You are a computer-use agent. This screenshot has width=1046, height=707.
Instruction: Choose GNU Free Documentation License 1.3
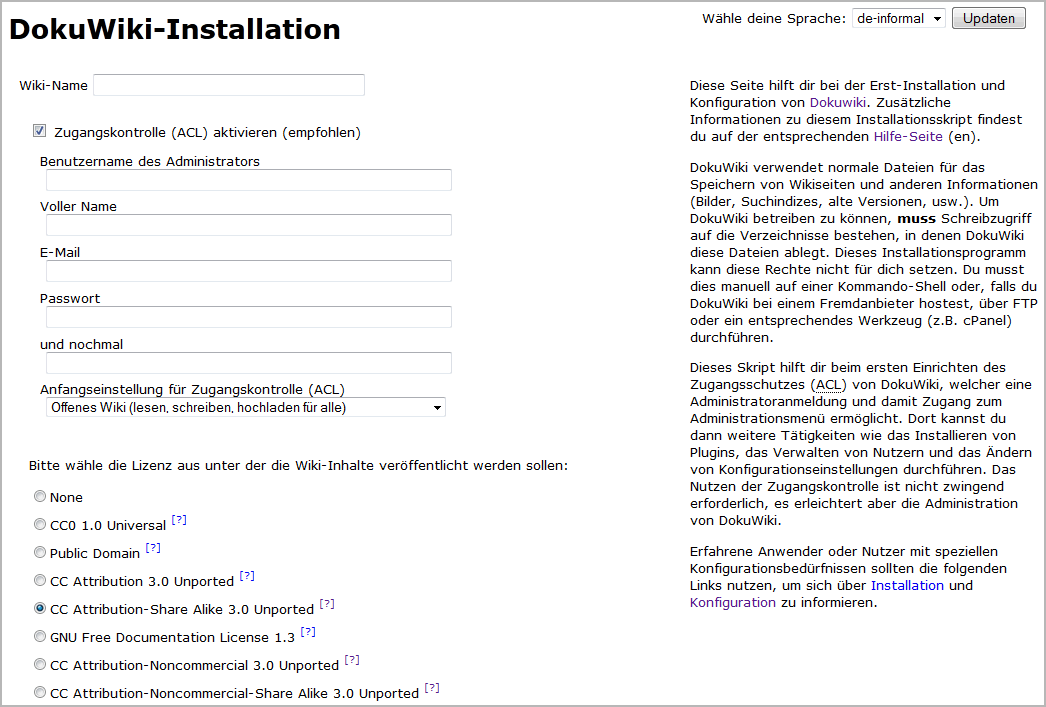[x=40, y=636]
